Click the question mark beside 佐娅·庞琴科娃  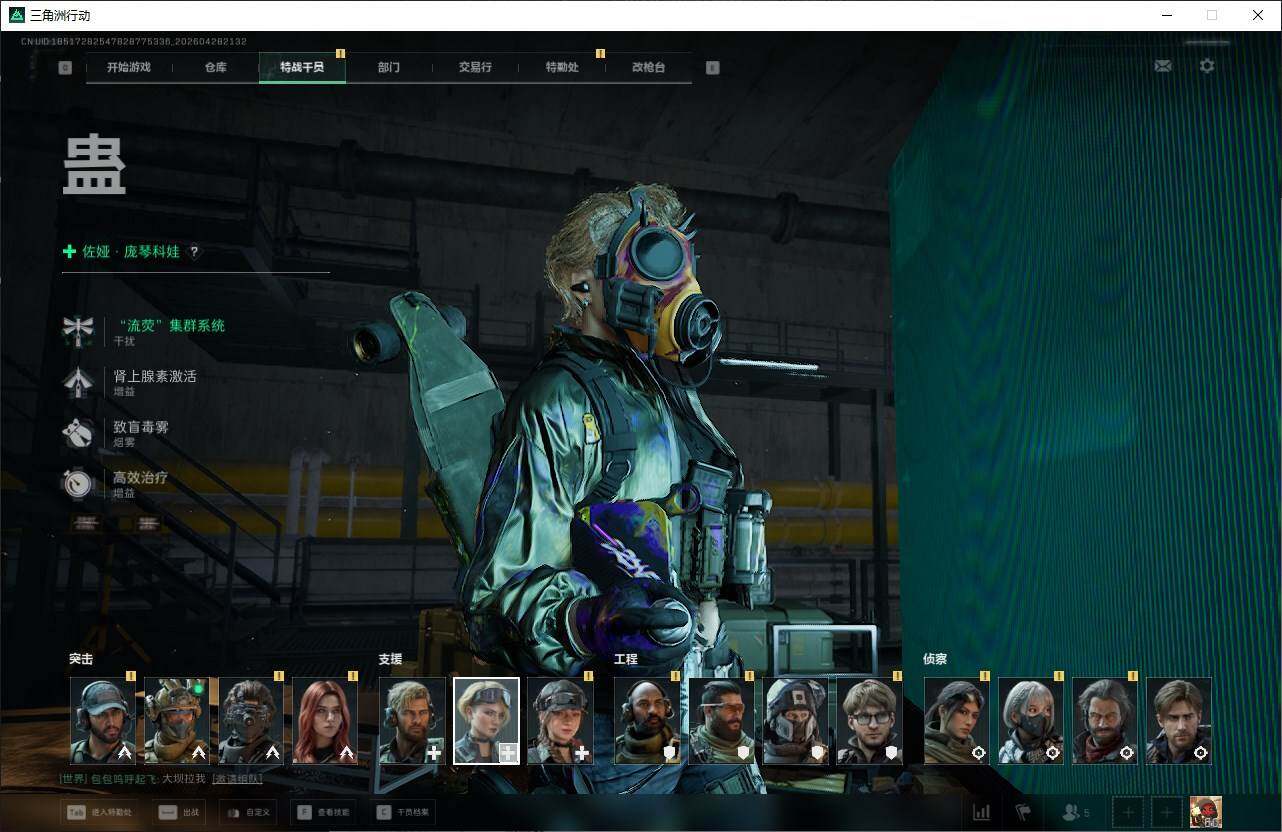click(194, 252)
